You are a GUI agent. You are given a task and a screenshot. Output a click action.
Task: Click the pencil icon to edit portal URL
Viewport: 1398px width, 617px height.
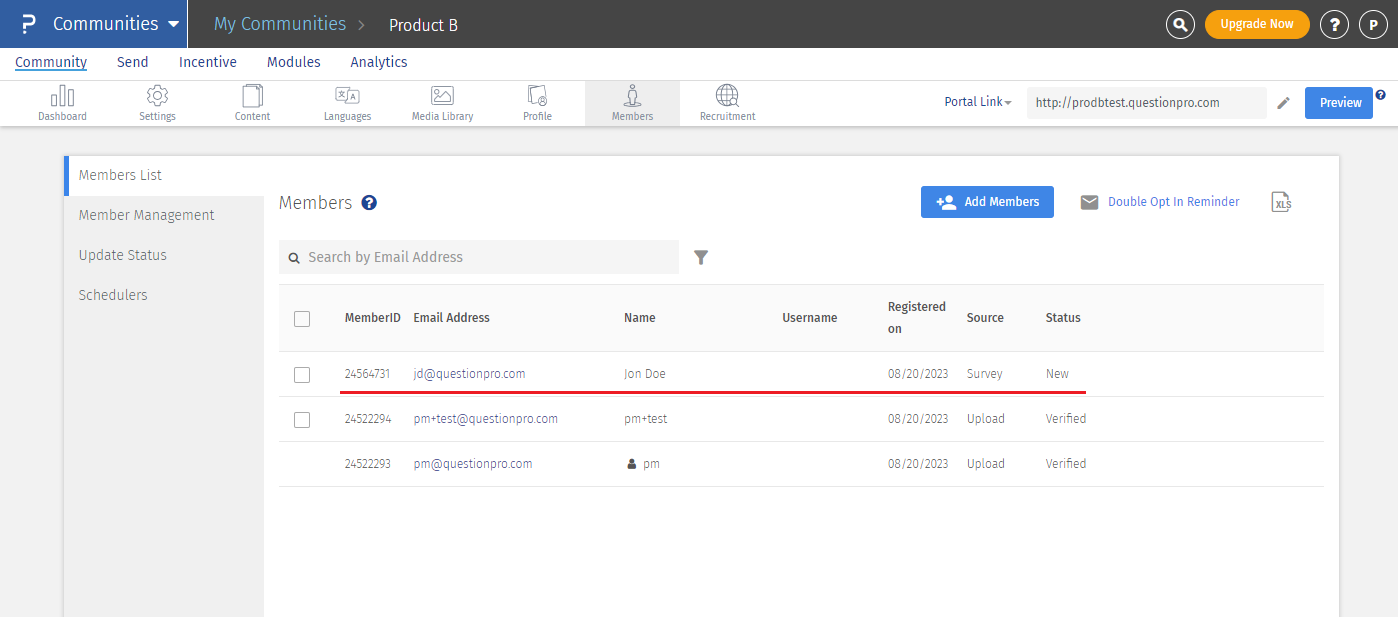point(1284,103)
